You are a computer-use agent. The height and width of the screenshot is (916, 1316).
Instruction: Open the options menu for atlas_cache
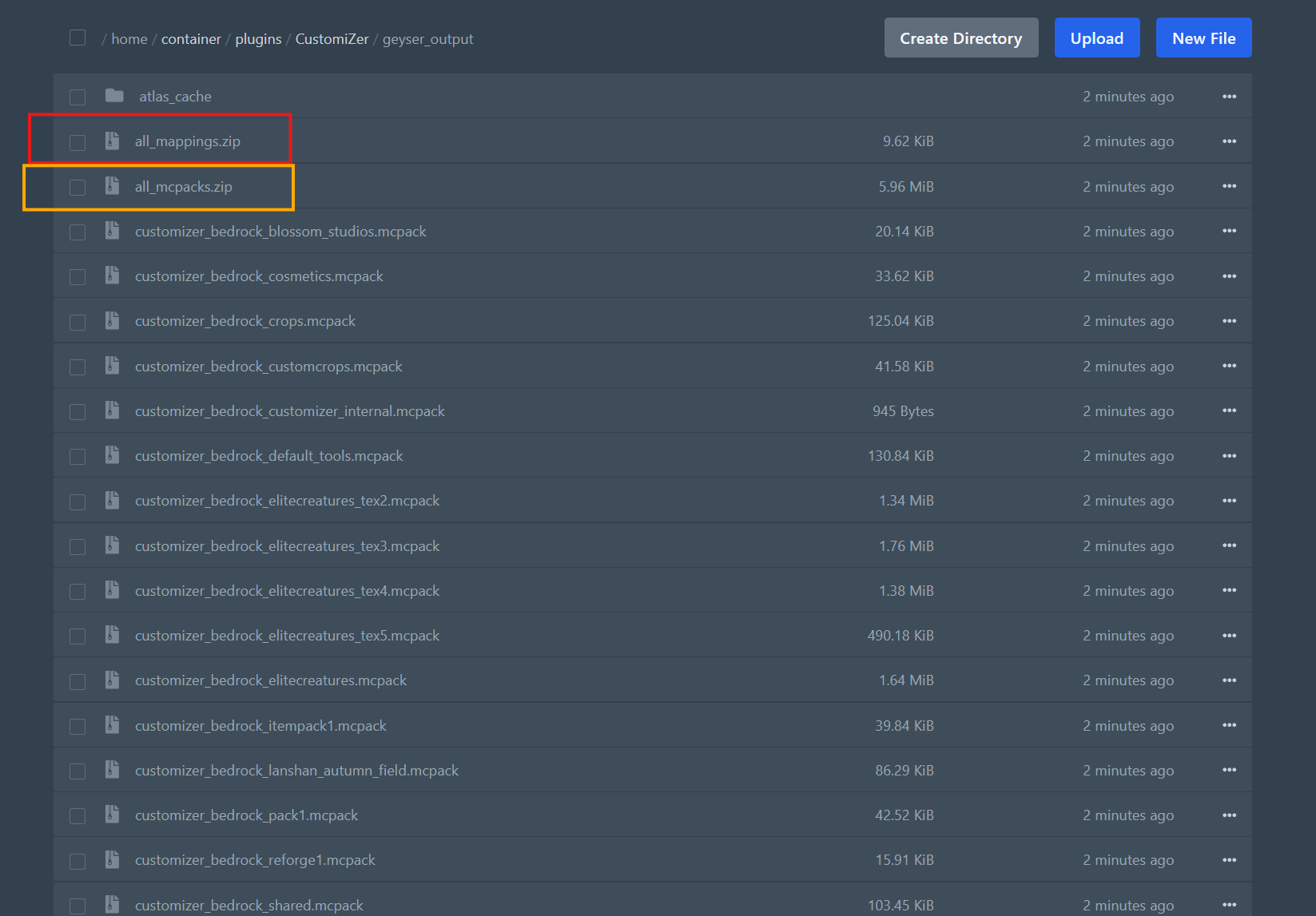coord(1229,97)
